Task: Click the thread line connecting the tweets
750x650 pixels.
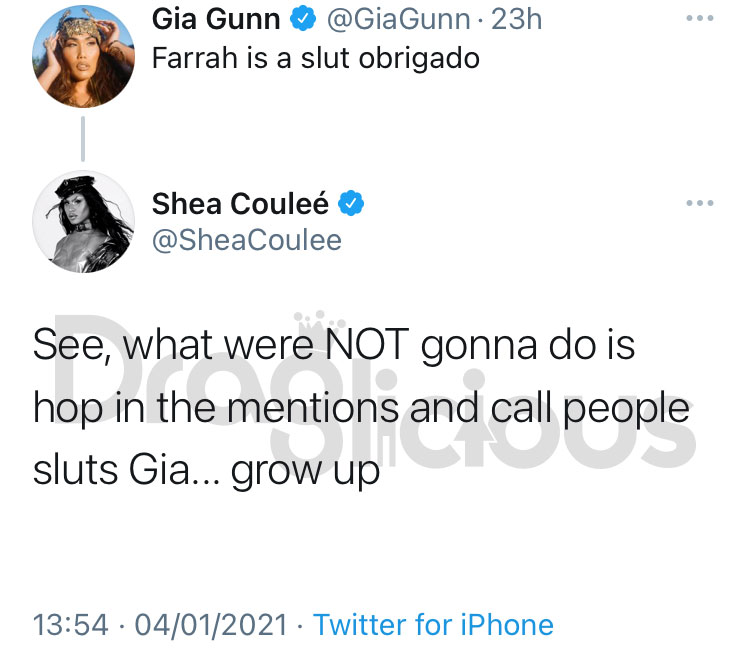Action: coord(83,139)
